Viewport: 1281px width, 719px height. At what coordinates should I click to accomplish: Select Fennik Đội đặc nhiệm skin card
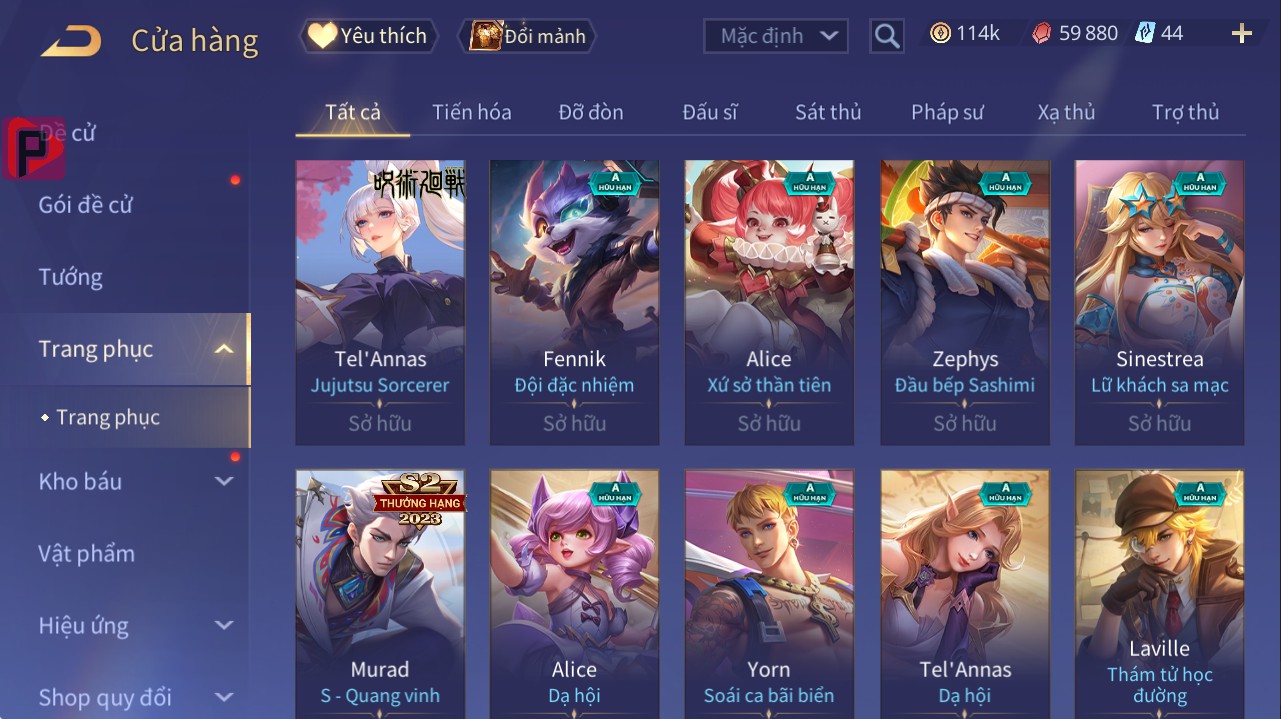click(x=574, y=302)
